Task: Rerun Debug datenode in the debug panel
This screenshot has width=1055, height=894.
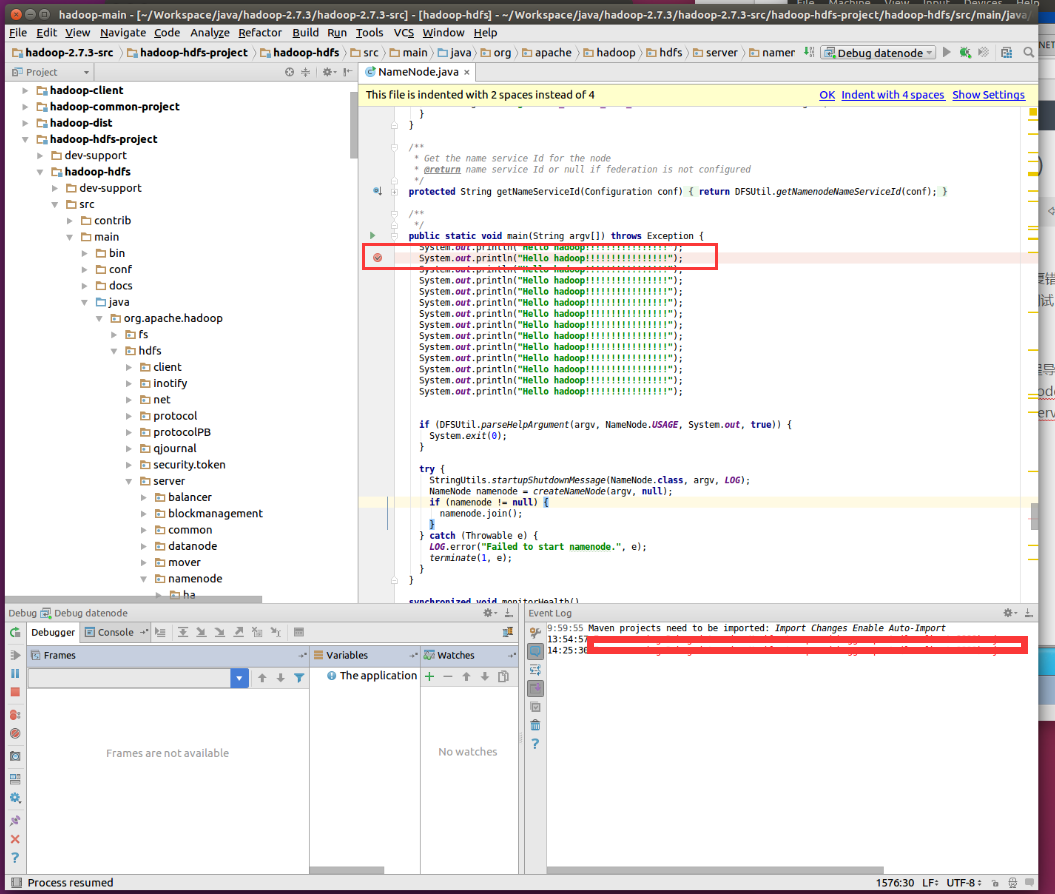Action: click(x=15, y=632)
